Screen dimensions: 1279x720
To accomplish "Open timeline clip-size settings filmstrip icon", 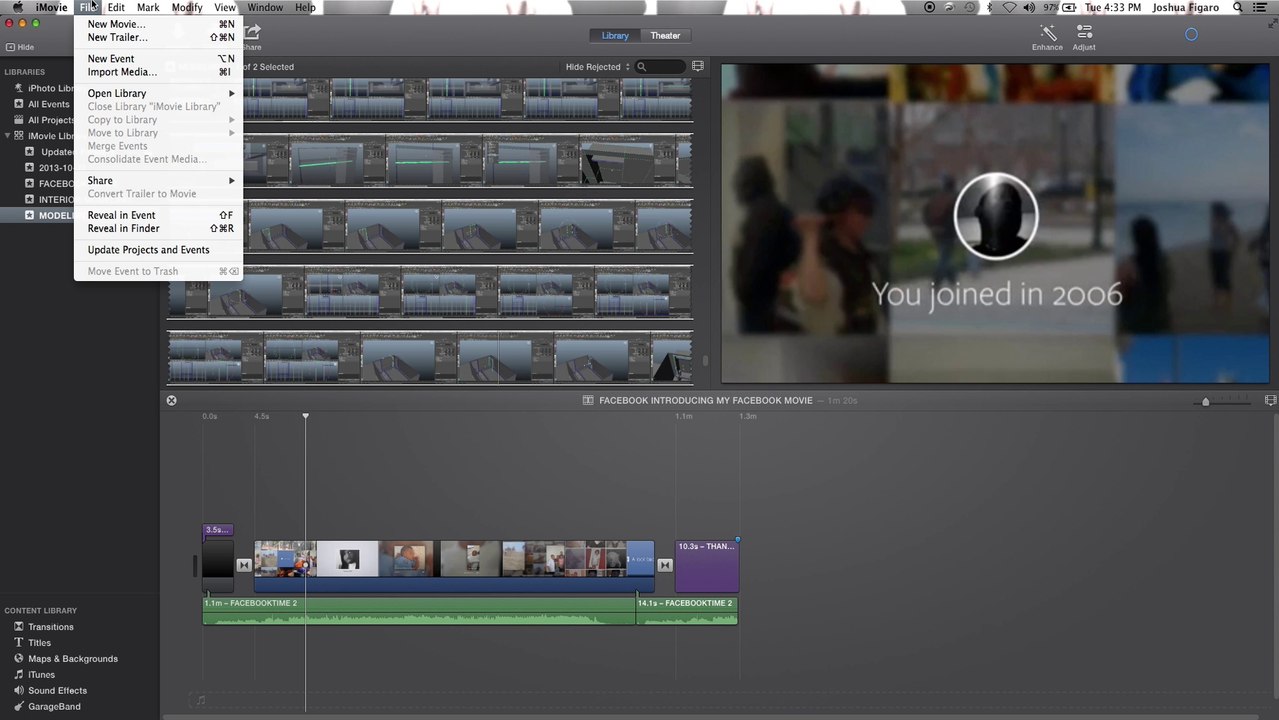I will tap(1270, 400).
